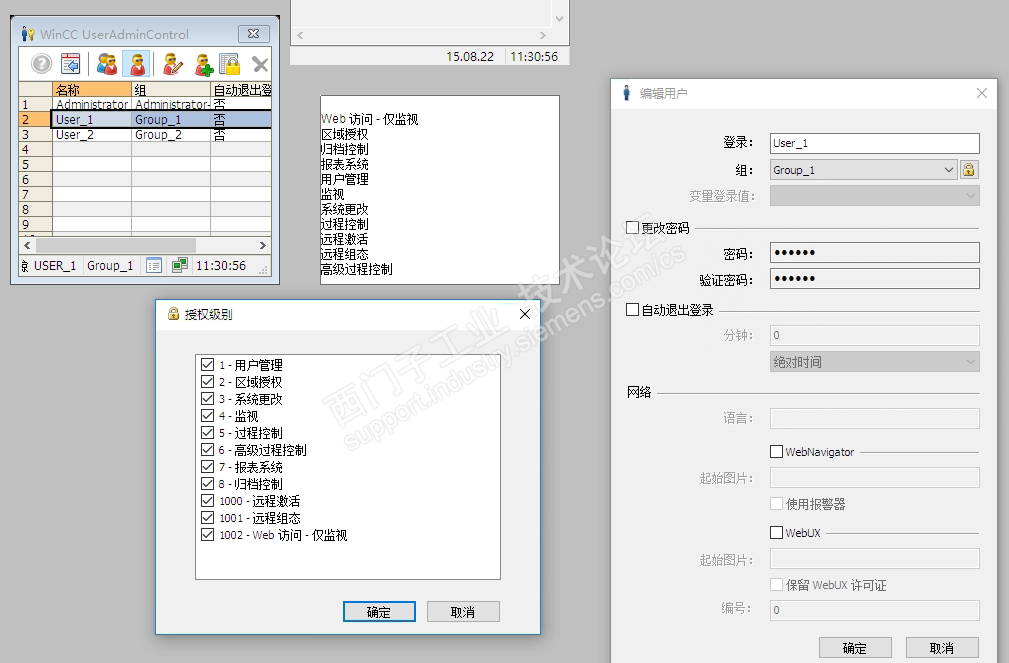Click the user figure icon in 编辑用户 title
This screenshot has height=663, width=1009.
coord(627,93)
